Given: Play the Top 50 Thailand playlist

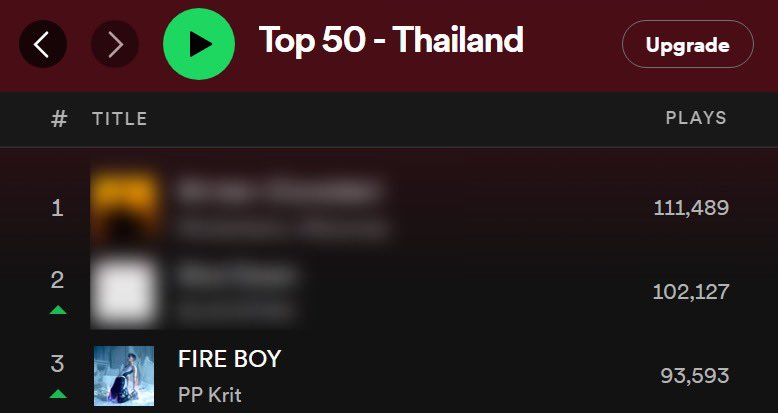Looking at the screenshot, I should 199,44.
